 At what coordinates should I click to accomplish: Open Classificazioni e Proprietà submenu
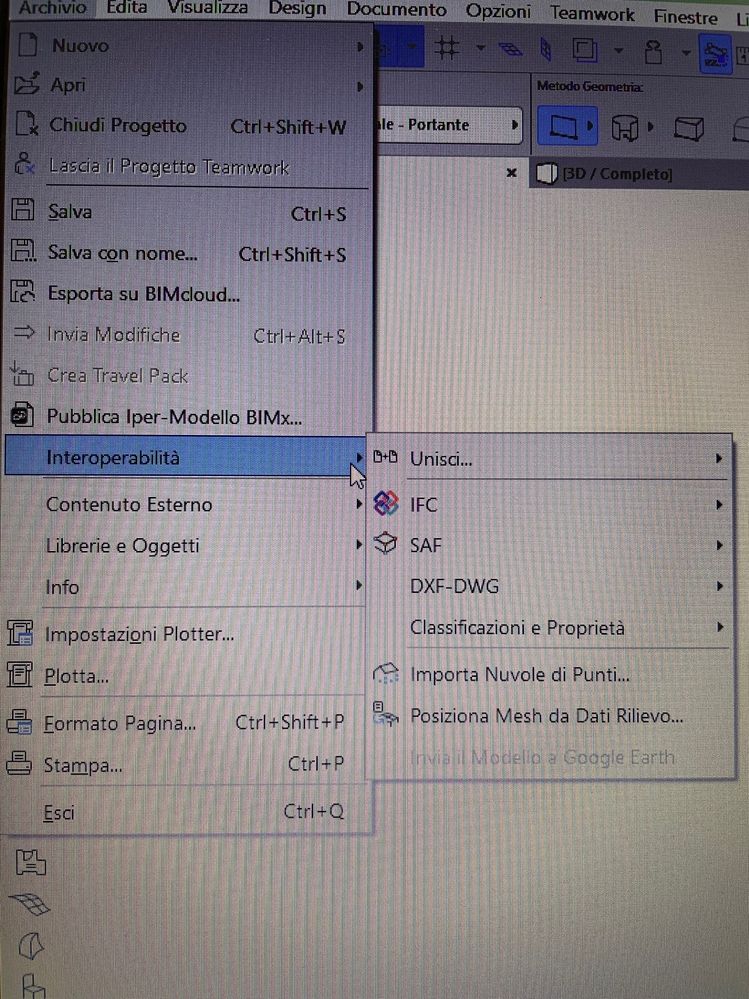tap(550, 628)
